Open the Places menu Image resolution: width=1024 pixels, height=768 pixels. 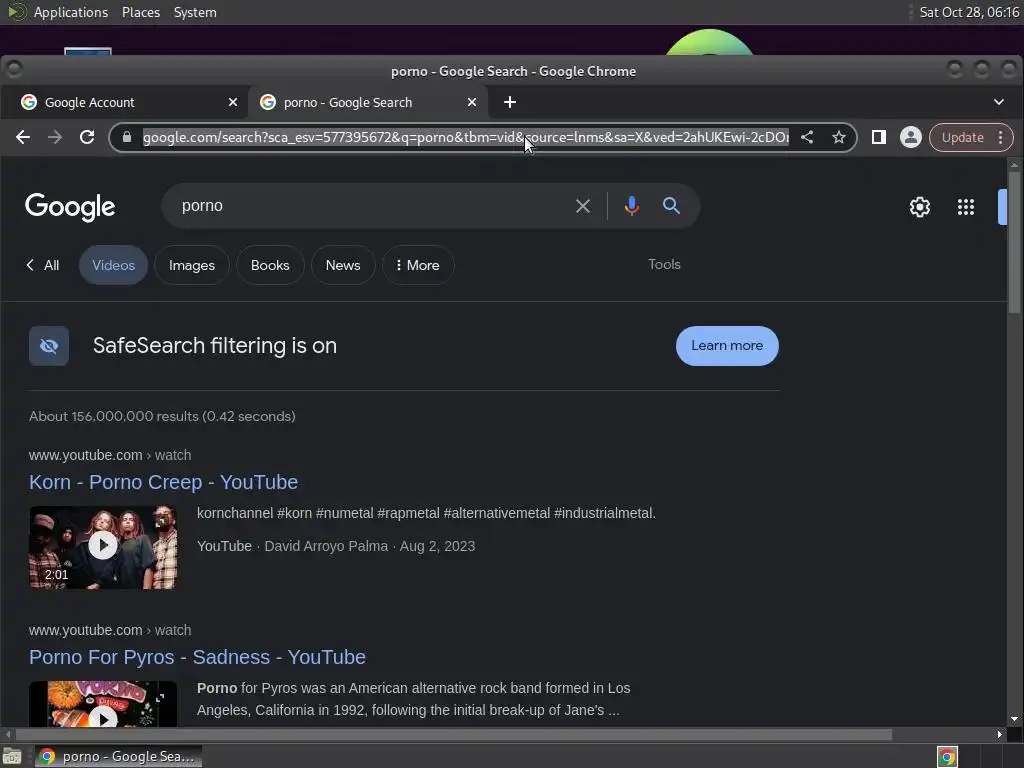(140, 12)
